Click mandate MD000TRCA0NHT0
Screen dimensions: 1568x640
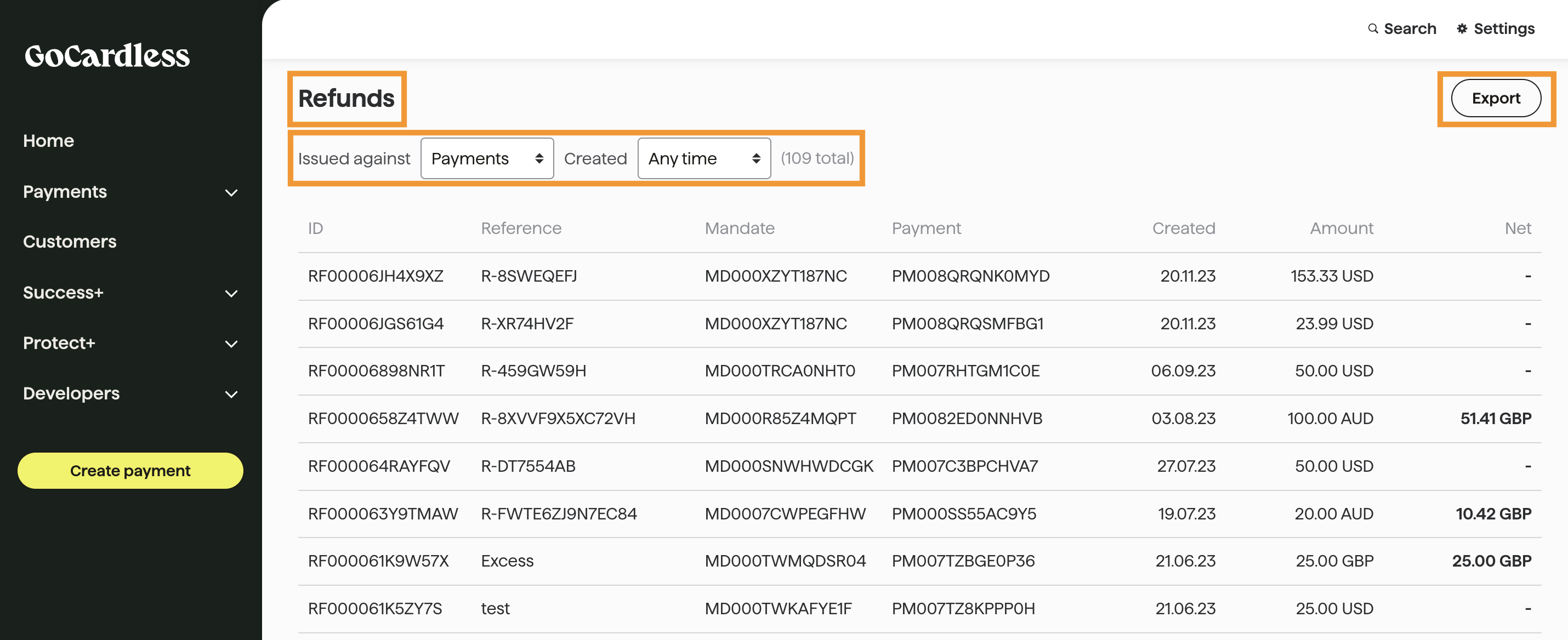coord(779,371)
